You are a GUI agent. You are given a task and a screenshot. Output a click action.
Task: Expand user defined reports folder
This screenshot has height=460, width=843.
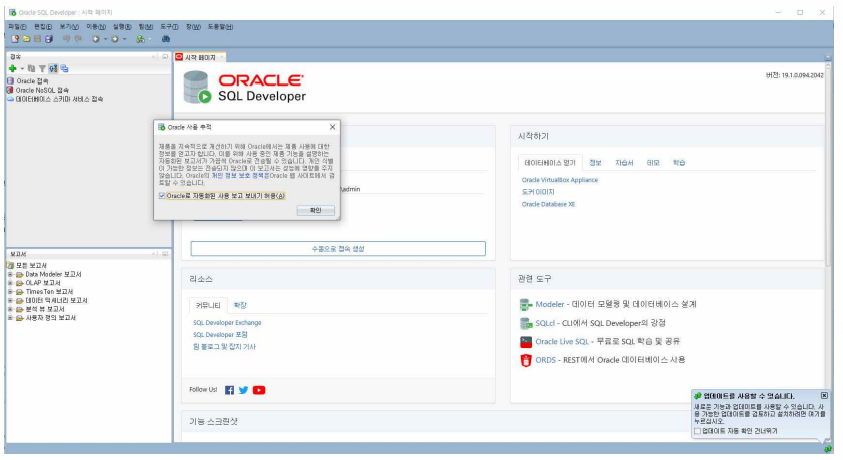coord(10,318)
